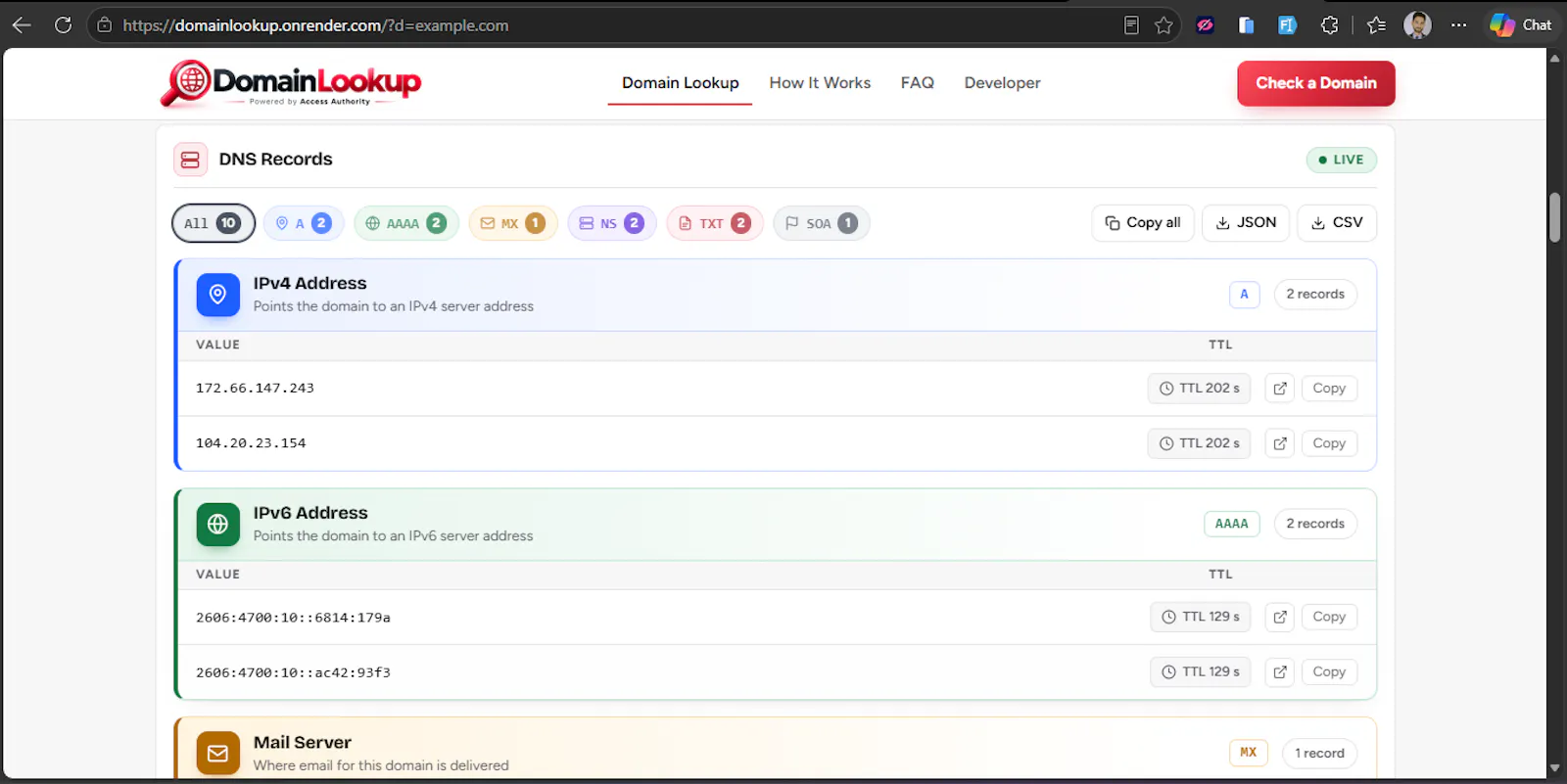Click the blue IPv4 Address pin icon
Image resolution: width=1567 pixels, height=784 pixels.
[x=217, y=295]
